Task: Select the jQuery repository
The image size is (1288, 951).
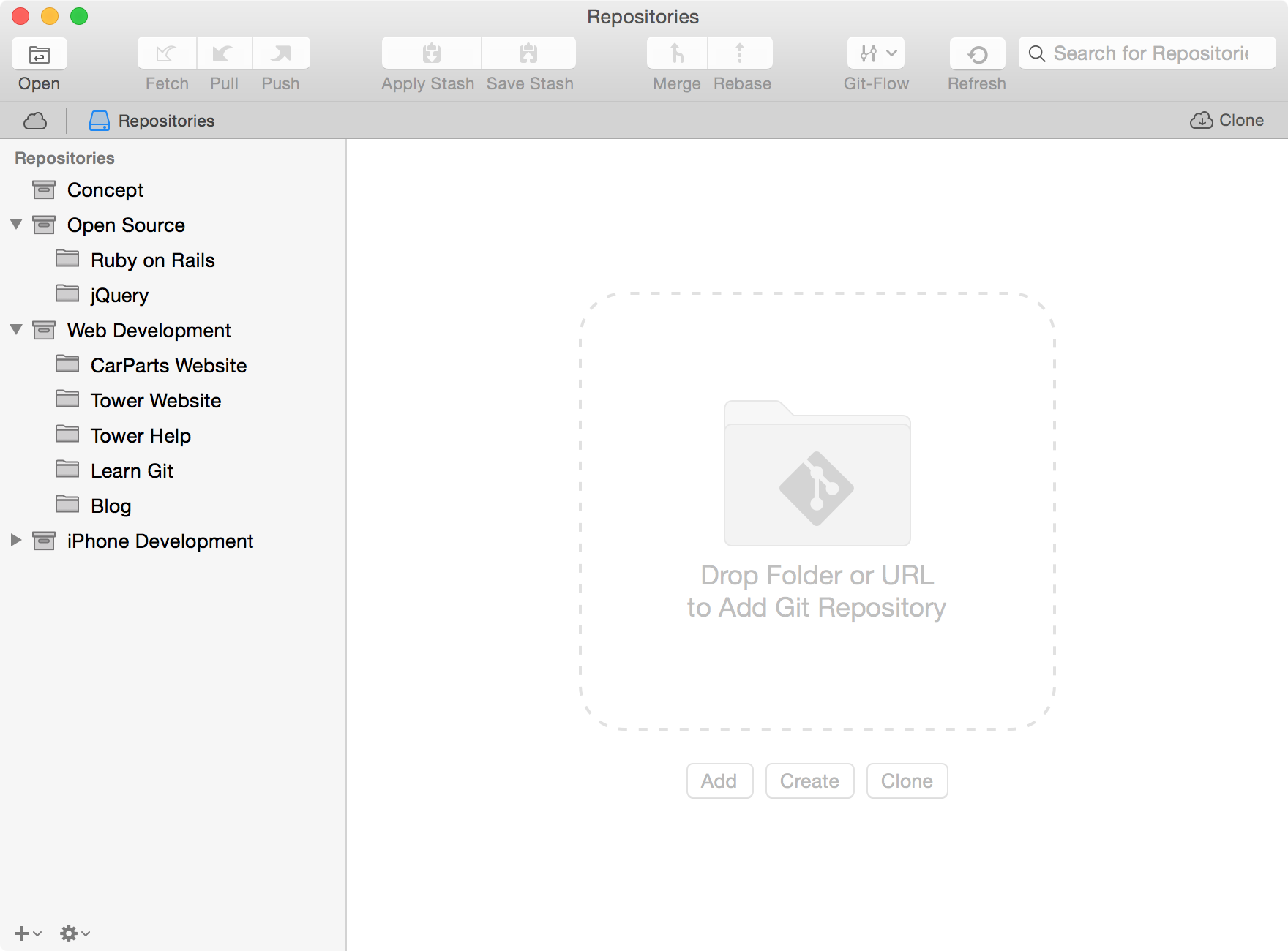Action: [x=173, y=296]
